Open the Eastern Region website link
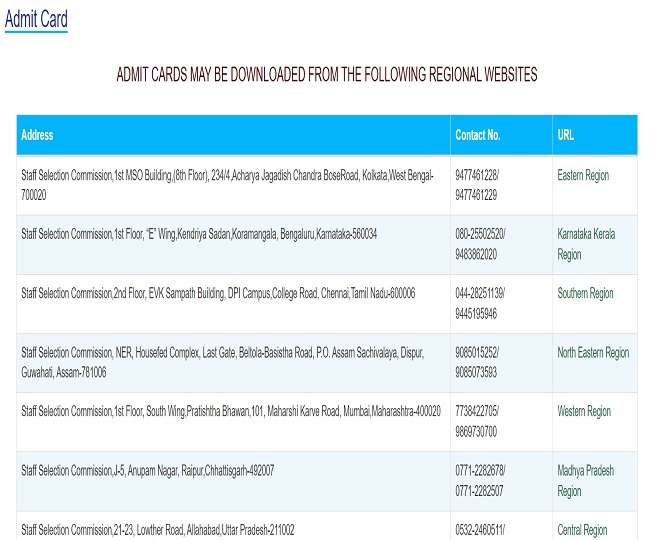 point(583,175)
